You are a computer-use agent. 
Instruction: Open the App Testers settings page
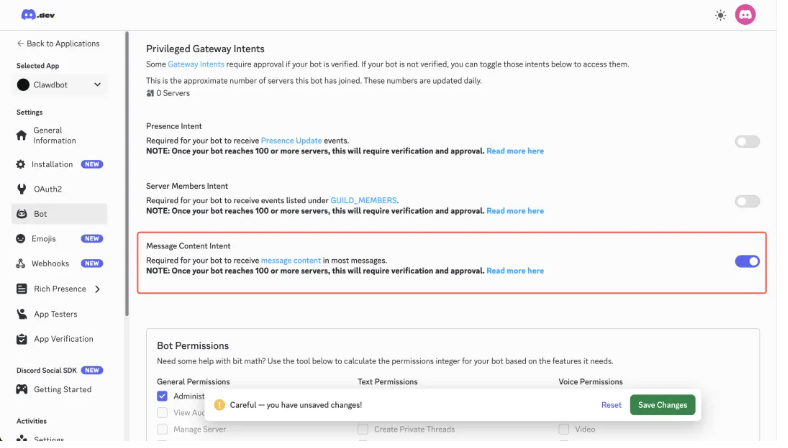56,314
